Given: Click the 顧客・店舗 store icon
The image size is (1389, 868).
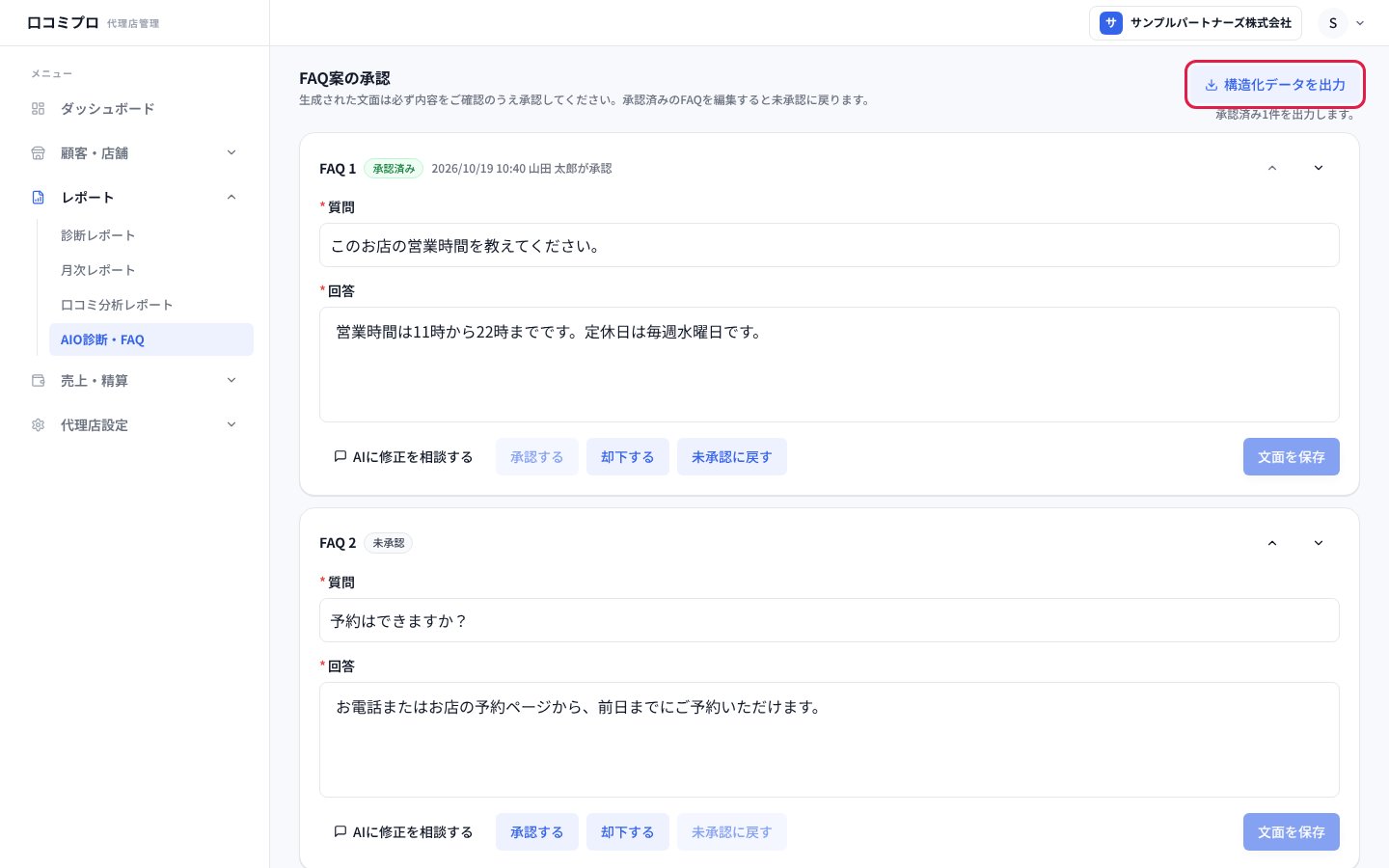Looking at the screenshot, I should (x=39, y=153).
